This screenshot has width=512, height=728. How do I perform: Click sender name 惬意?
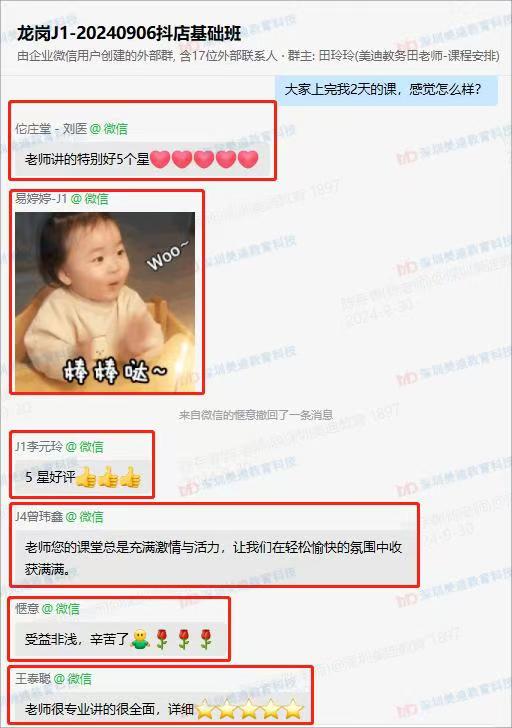[x=27, y=609]
